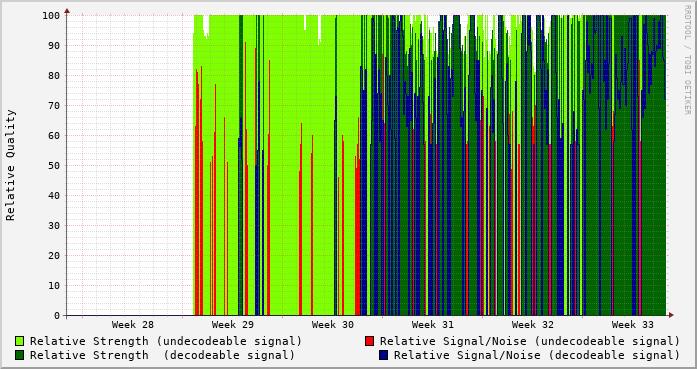This screenshot has width=697, height=369.
Task: Select the Week 31 axis label
Action: point(433,325)
